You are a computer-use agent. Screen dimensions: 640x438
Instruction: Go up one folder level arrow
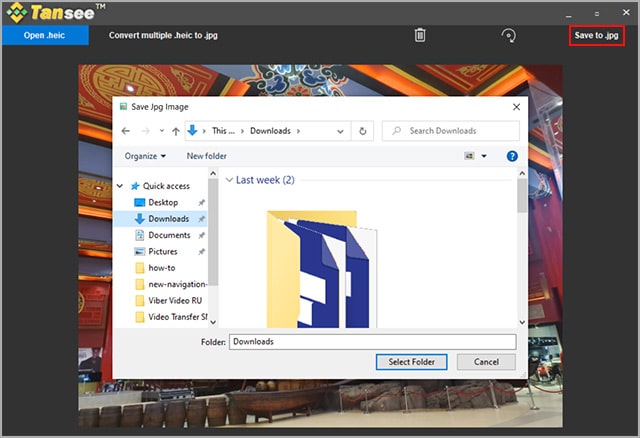175,131
